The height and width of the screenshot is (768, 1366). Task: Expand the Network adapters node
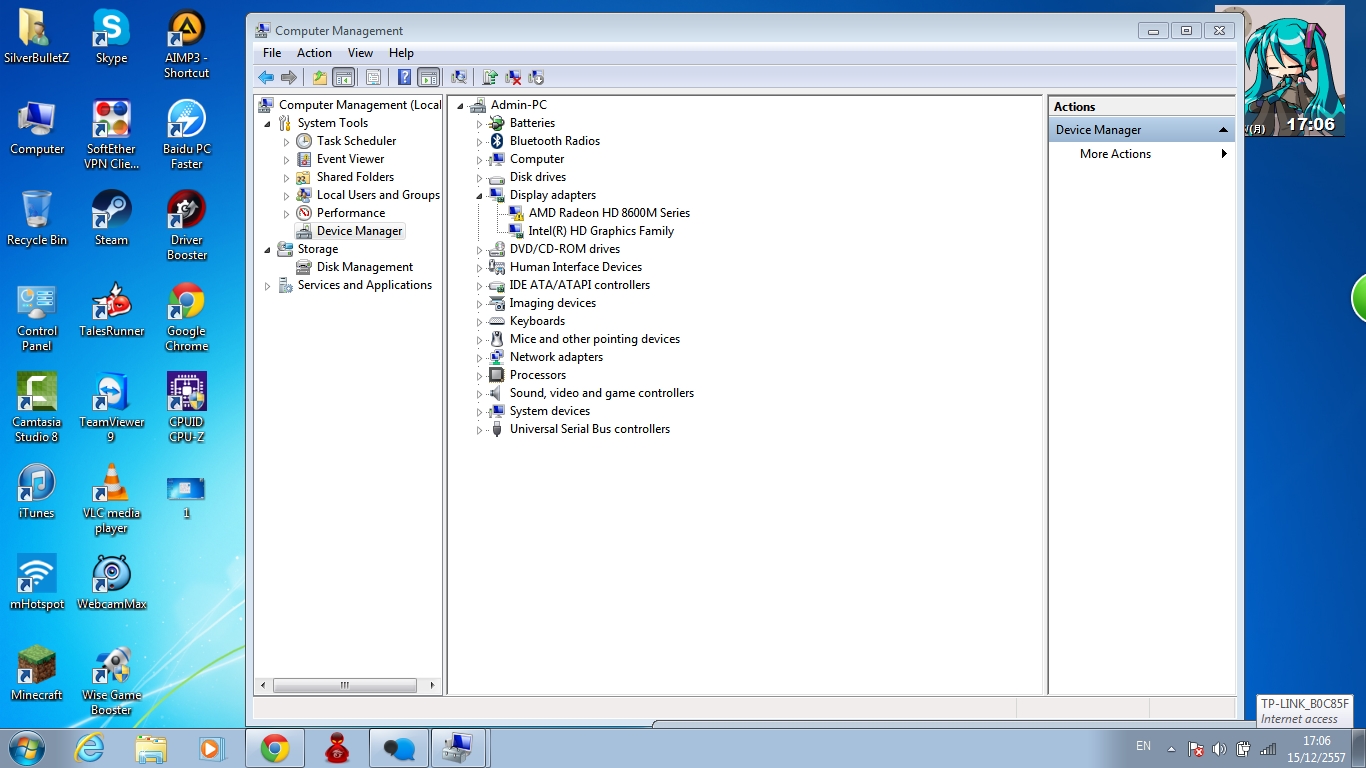(x=479, y=357)
